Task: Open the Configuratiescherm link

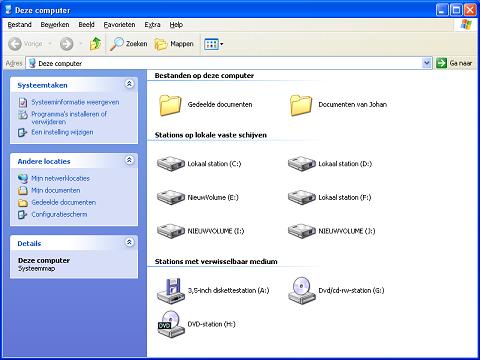Action: pos(59,214)
